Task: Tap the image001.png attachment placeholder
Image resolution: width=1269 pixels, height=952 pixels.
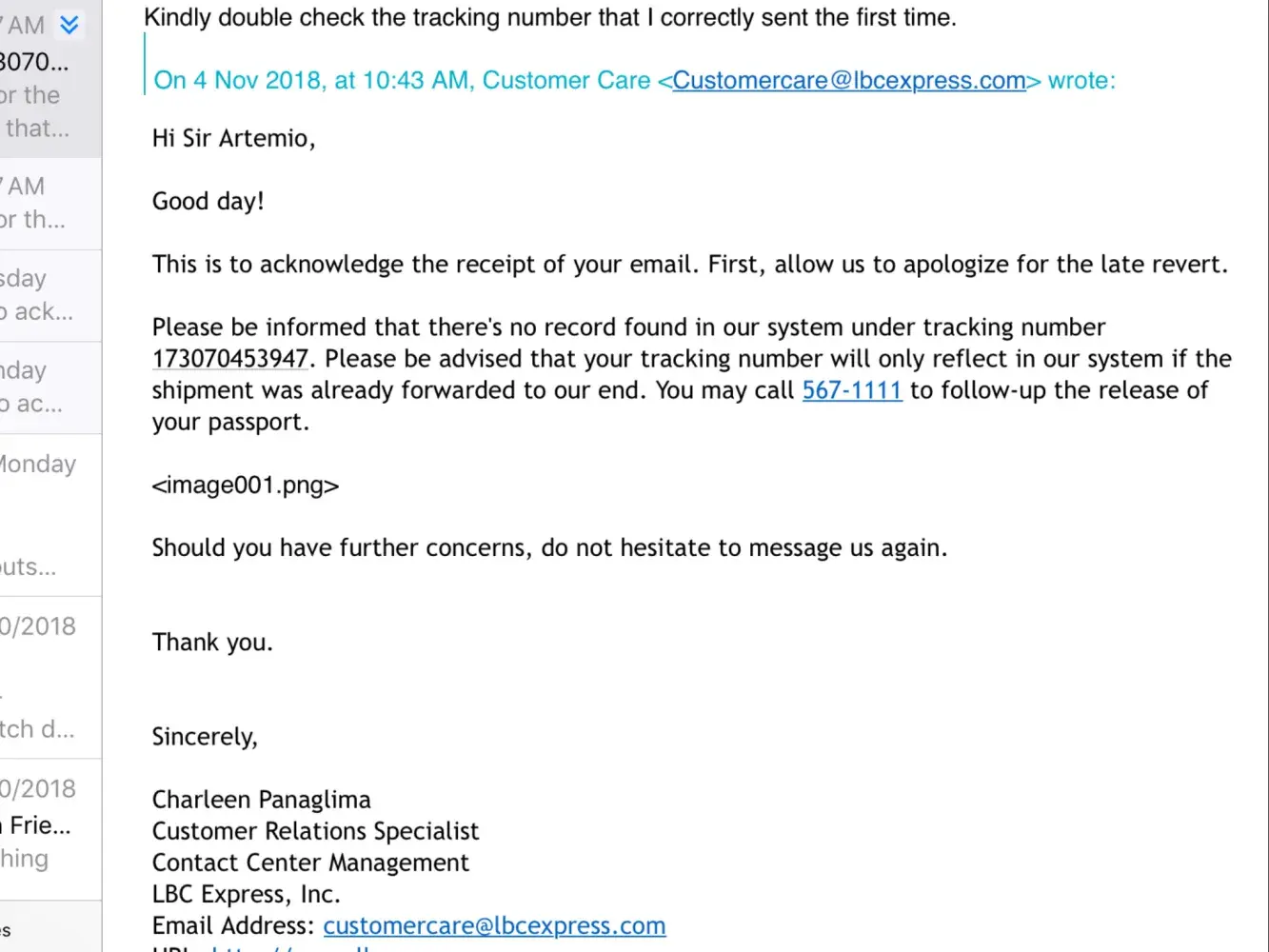Action: point(246,486)
